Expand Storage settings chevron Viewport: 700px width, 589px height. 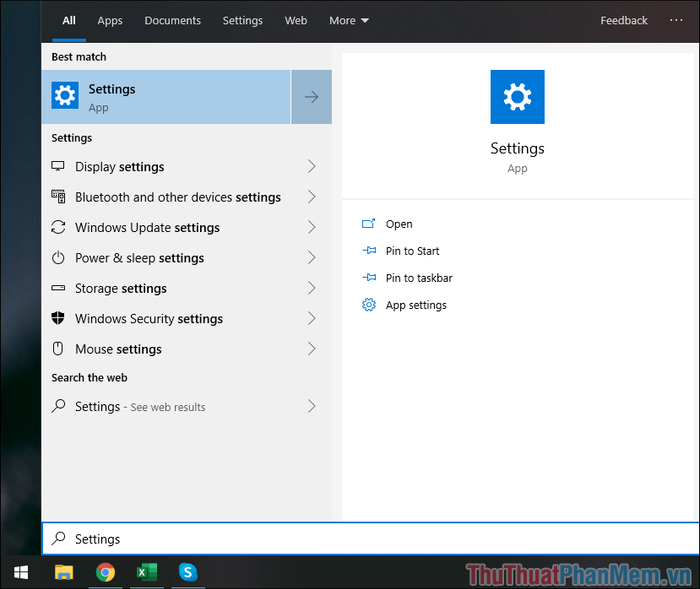tap(312, 288)
